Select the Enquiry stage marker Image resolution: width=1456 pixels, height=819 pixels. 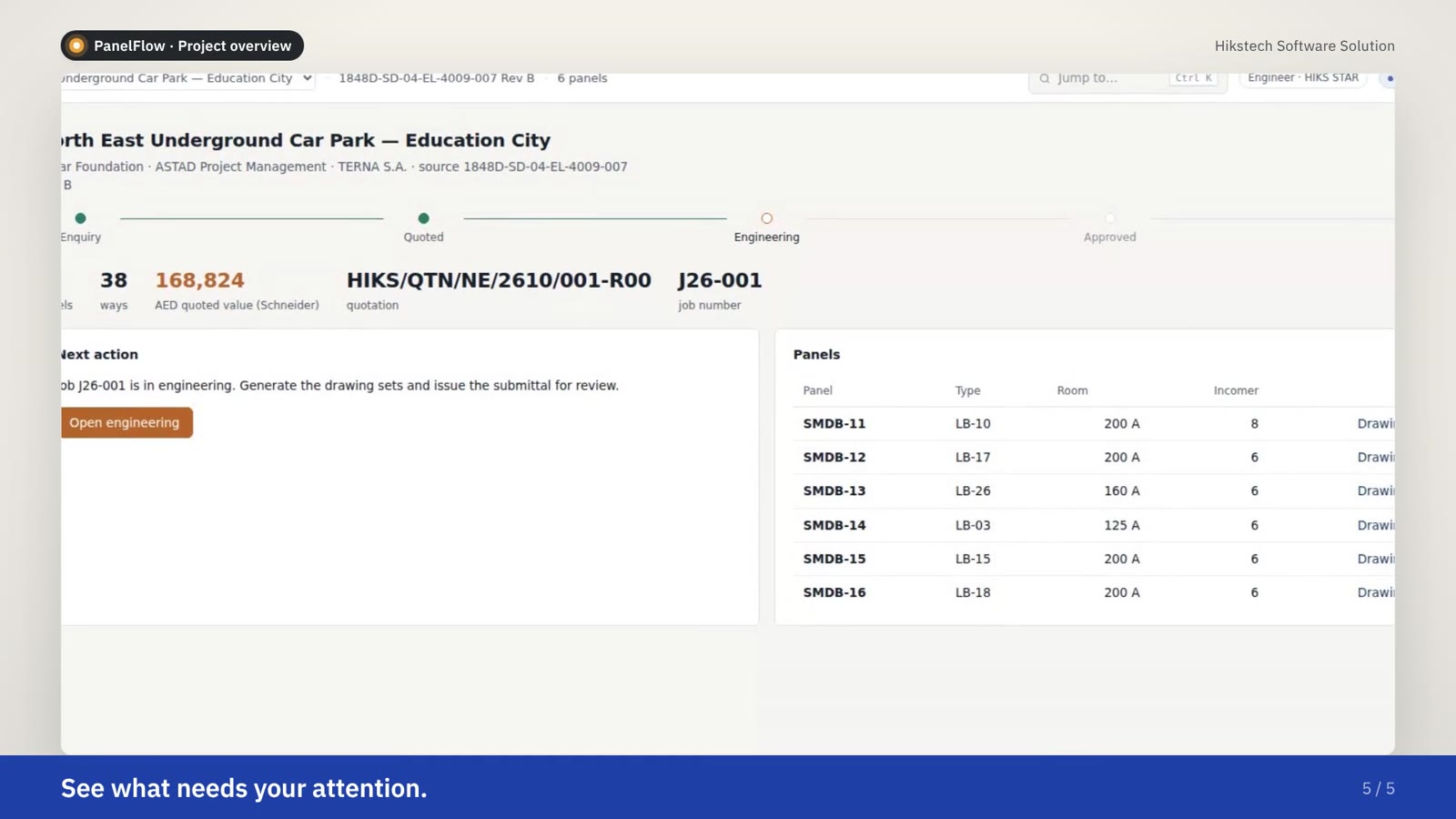coord(81,218)
